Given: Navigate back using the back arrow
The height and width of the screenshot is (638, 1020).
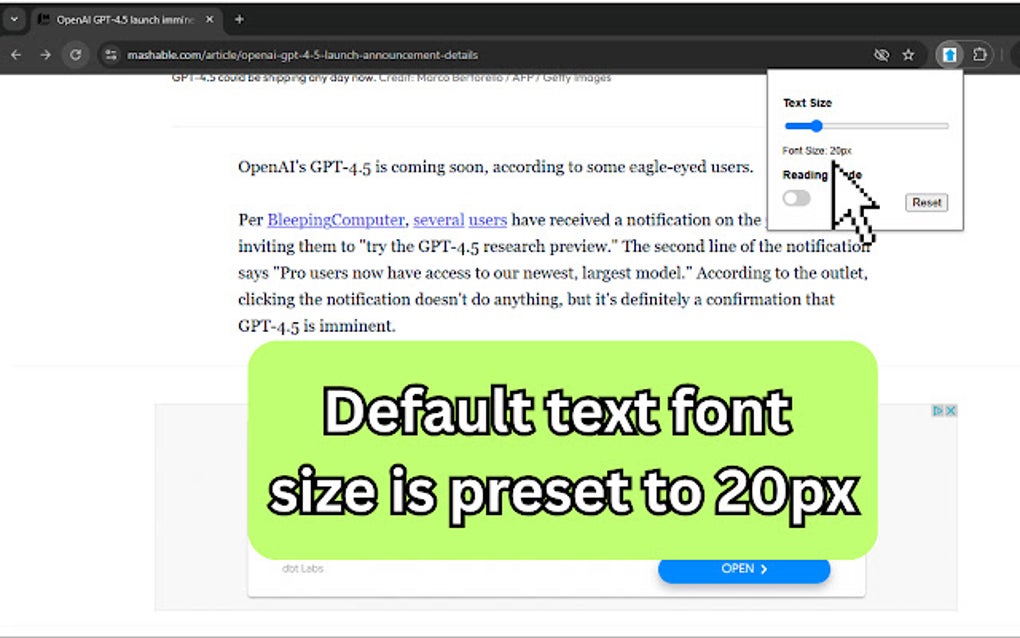Looking at the screenshot, I should [16, 55].
